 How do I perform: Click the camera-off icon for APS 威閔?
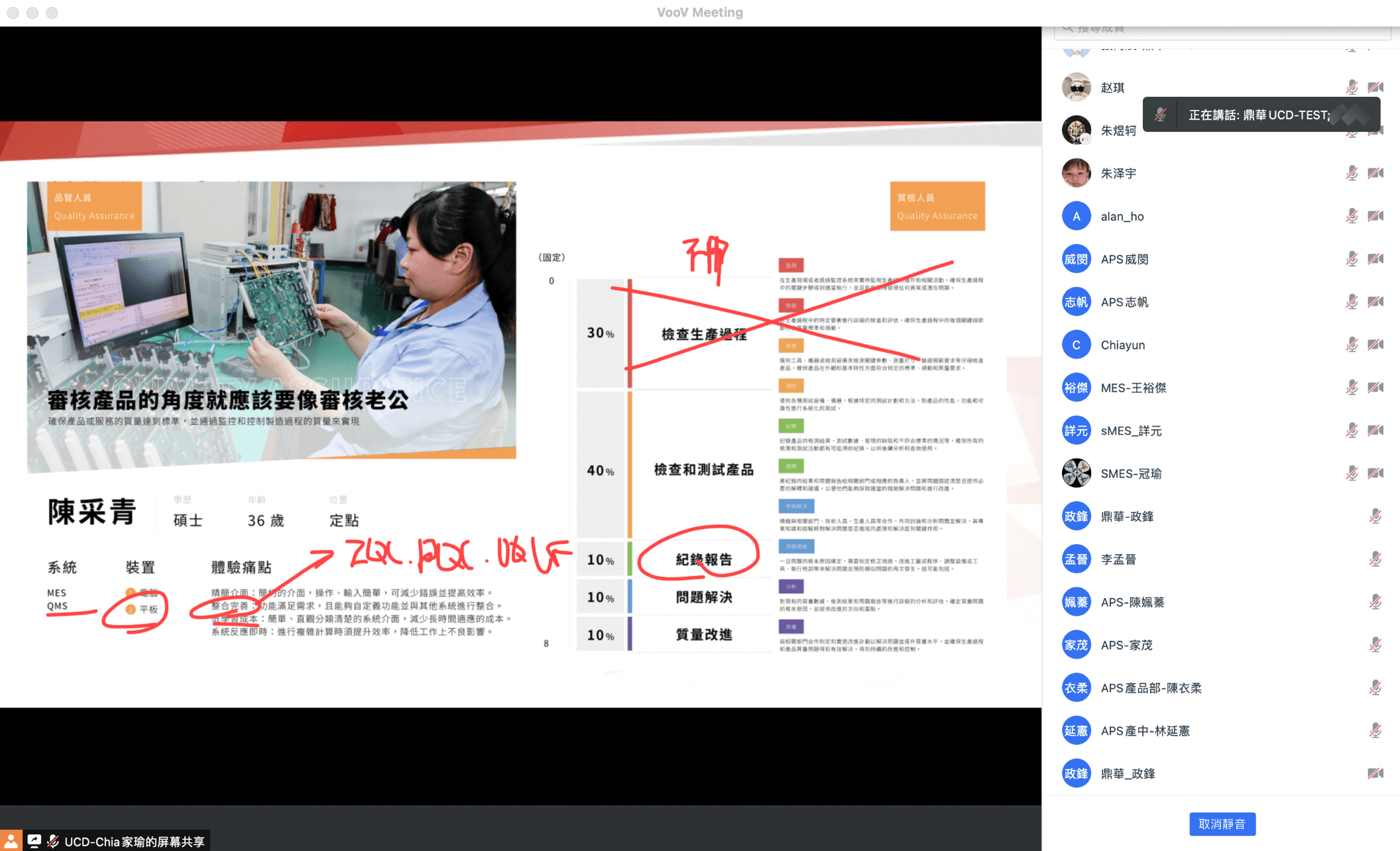tap(1375, 259)
